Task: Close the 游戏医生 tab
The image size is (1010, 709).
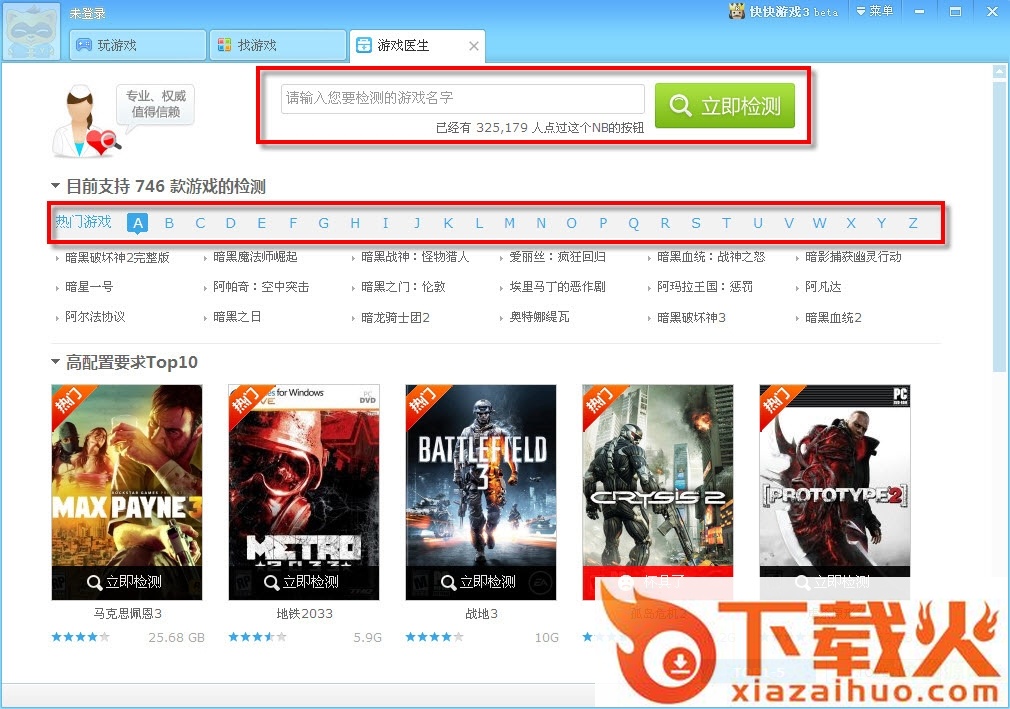Action: coord(473,46)
